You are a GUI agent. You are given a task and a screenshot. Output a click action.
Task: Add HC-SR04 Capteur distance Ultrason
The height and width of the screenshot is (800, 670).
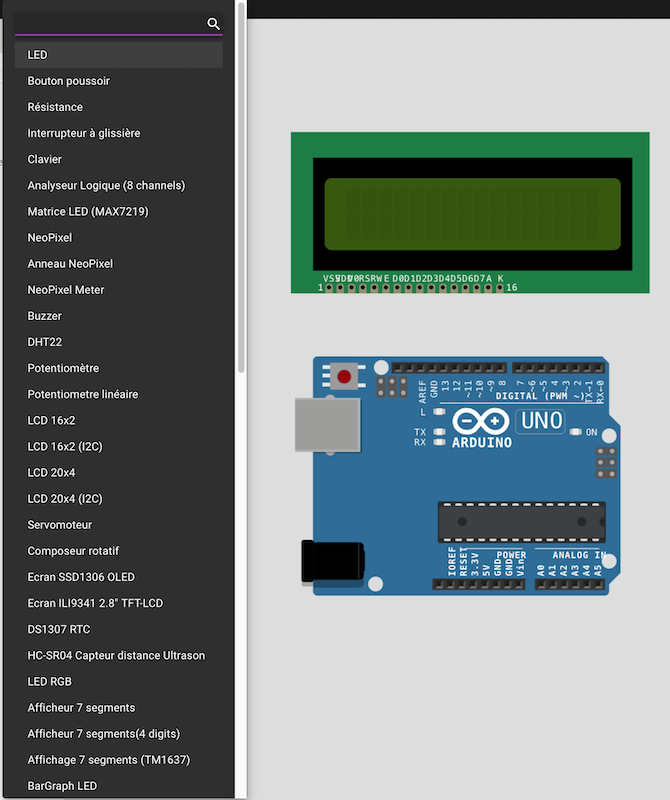pyautogui.click(x=118, y=655)
